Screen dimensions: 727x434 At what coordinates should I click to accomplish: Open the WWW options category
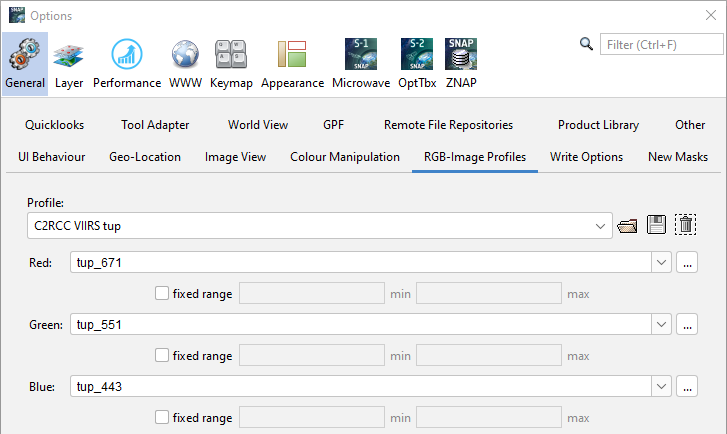click(185, 64)
